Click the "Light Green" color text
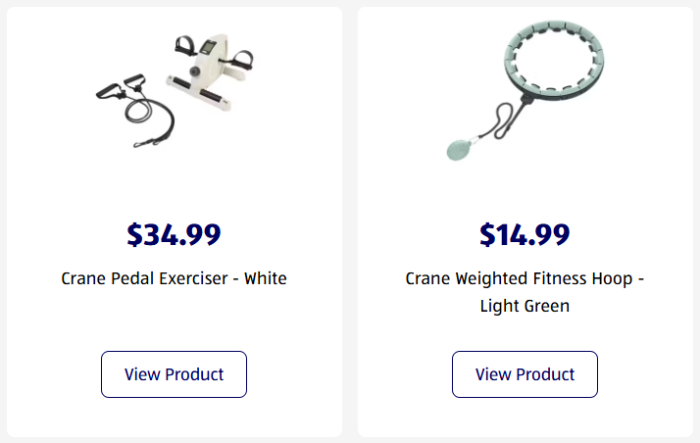The image size is (700, 443). point(524,306)
